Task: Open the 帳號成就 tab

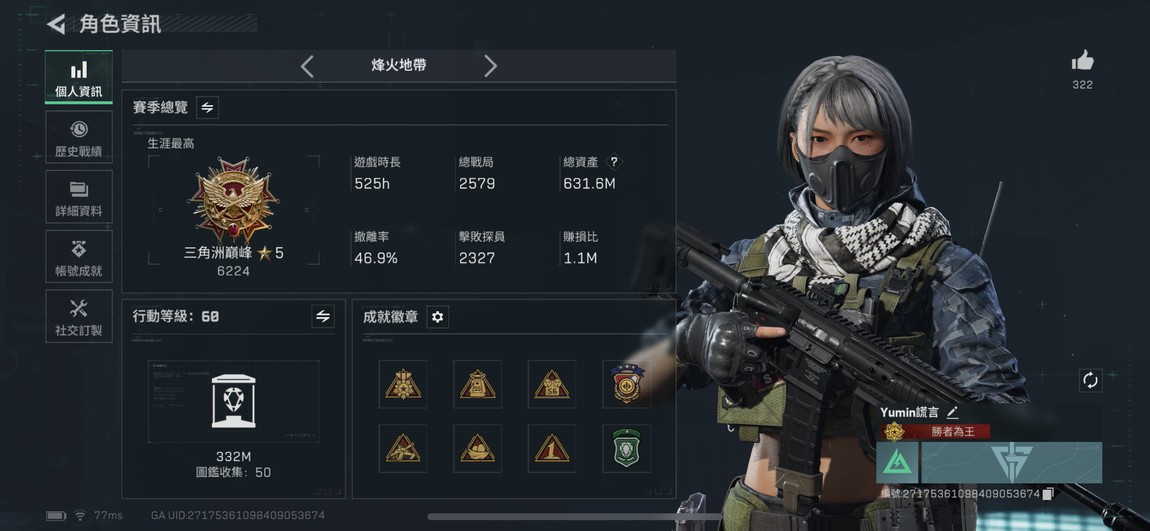Action: (78, 256)
